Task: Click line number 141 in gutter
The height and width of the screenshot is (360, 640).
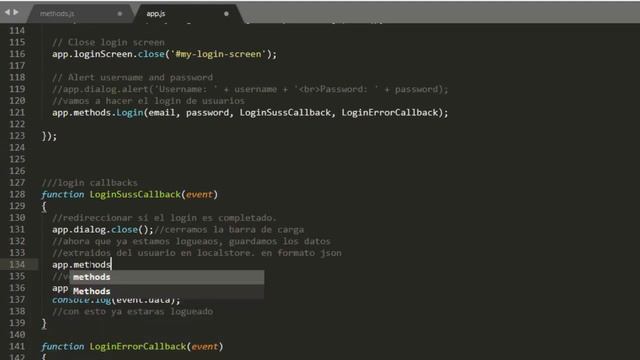Action: [17, 347]
